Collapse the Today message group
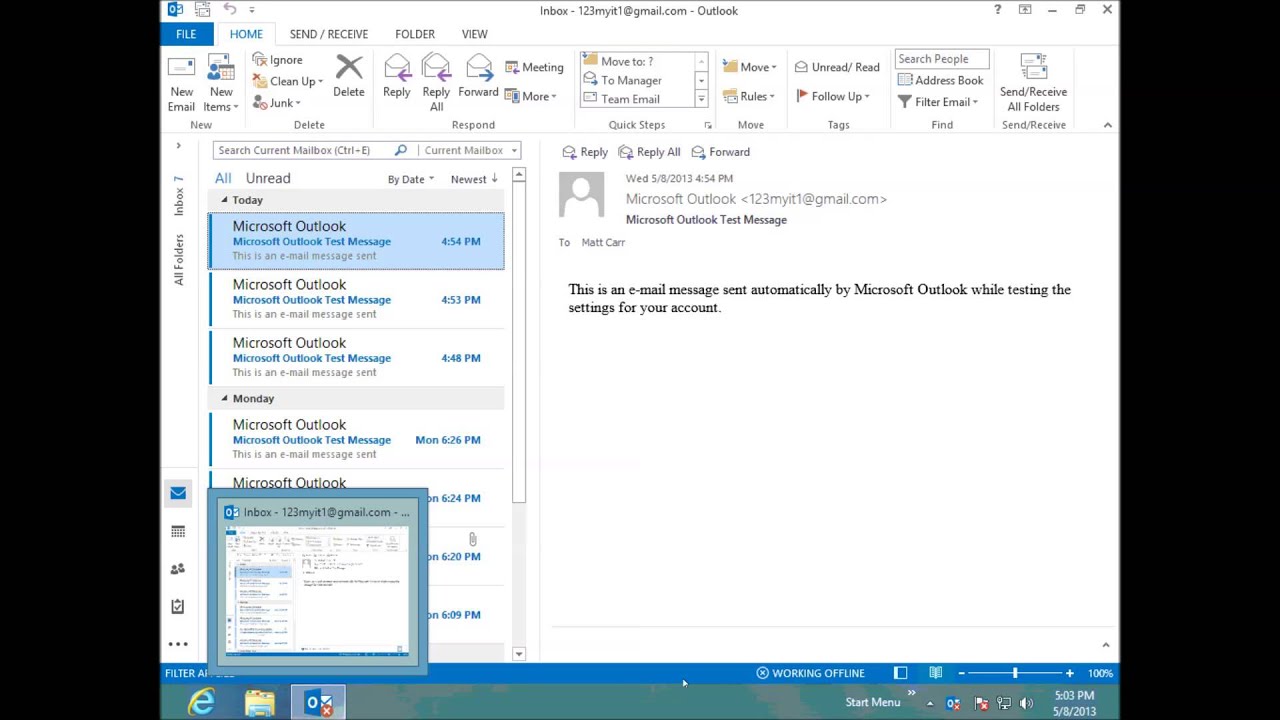Viewport: 1280px width, 720px height. (x=224, y=200)
